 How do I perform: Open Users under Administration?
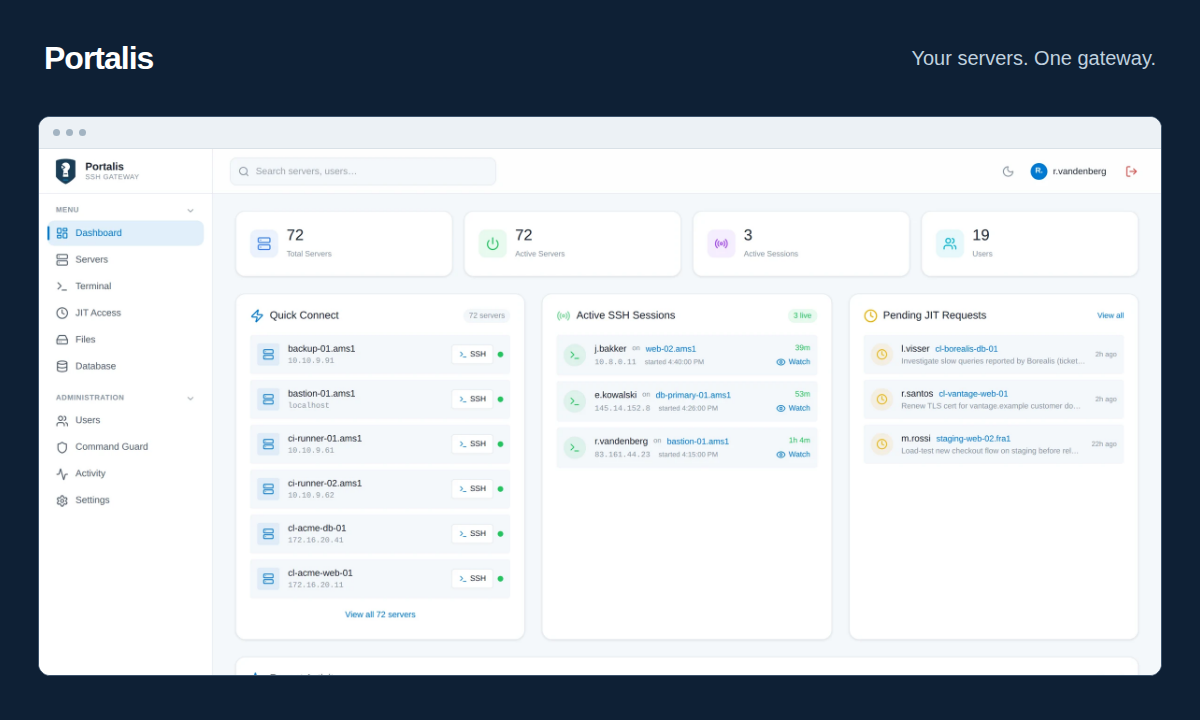[x=126, y=420]
